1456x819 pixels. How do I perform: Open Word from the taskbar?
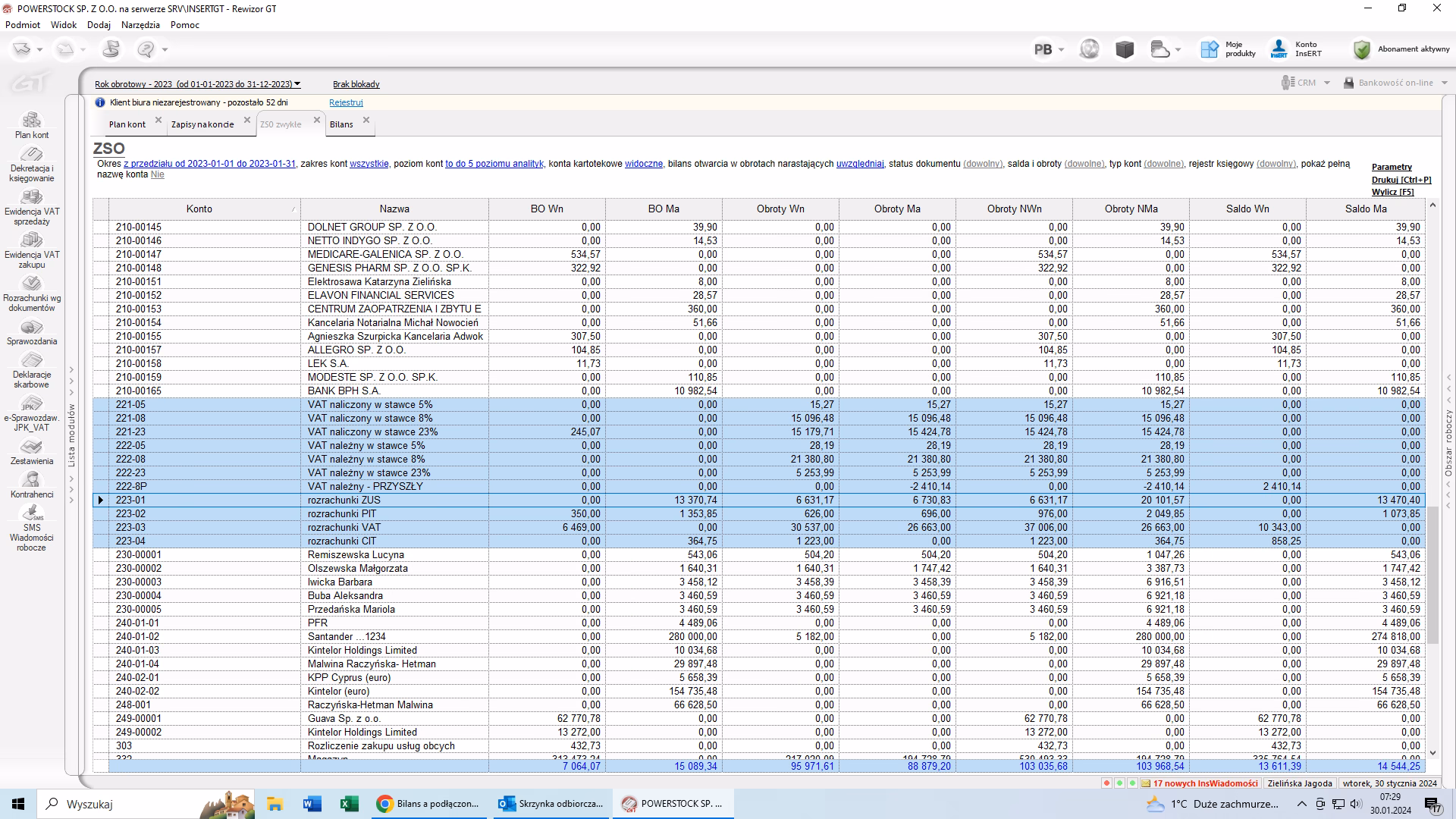point(312,804)
